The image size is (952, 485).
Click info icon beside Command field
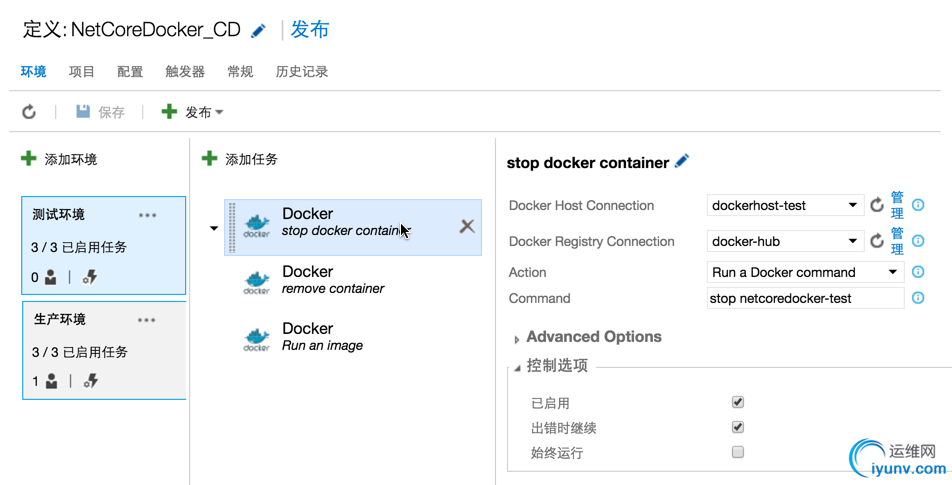point(918,298)
